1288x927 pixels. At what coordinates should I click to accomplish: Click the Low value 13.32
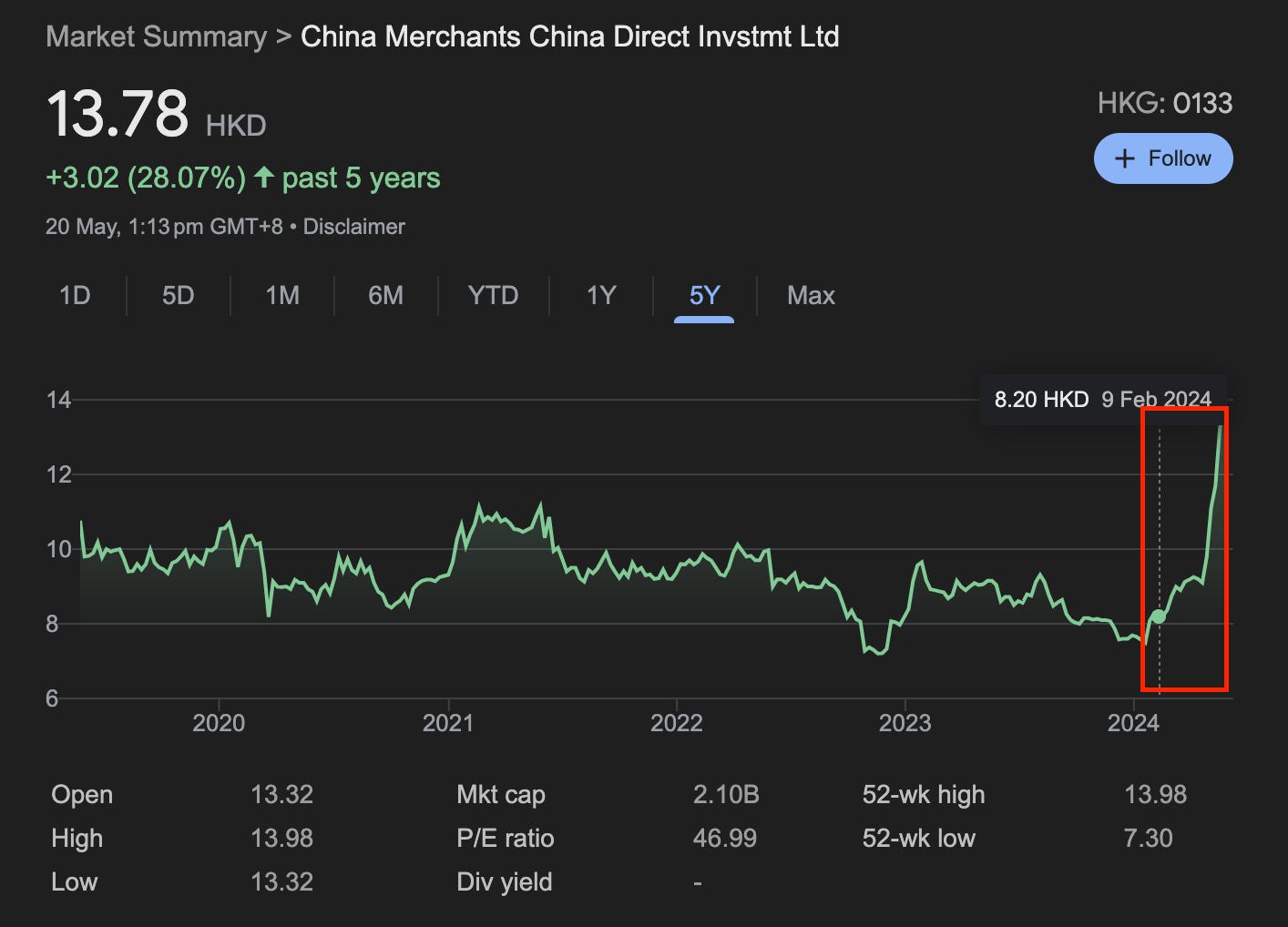(x=281, y=881)
